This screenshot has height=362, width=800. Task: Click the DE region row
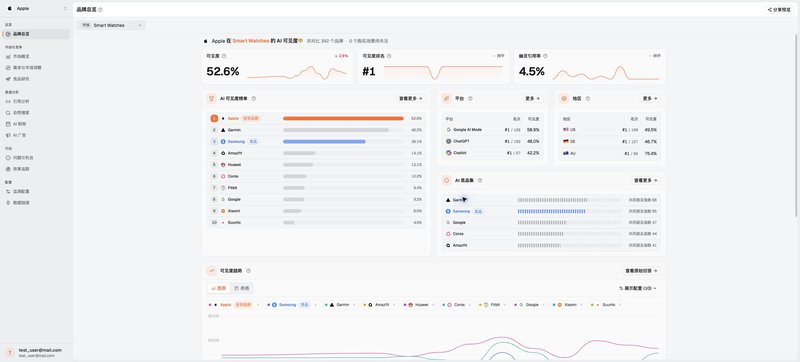(610, 141)
